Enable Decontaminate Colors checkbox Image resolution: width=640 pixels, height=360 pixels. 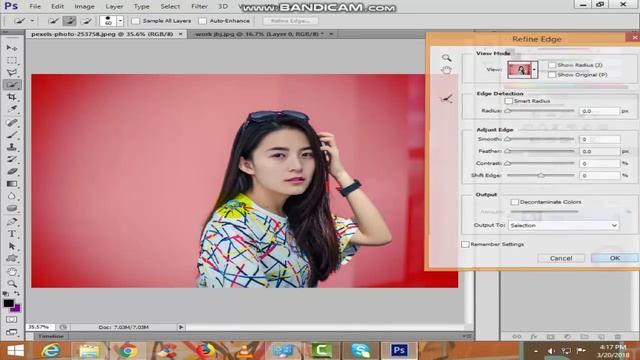point(515,202)
